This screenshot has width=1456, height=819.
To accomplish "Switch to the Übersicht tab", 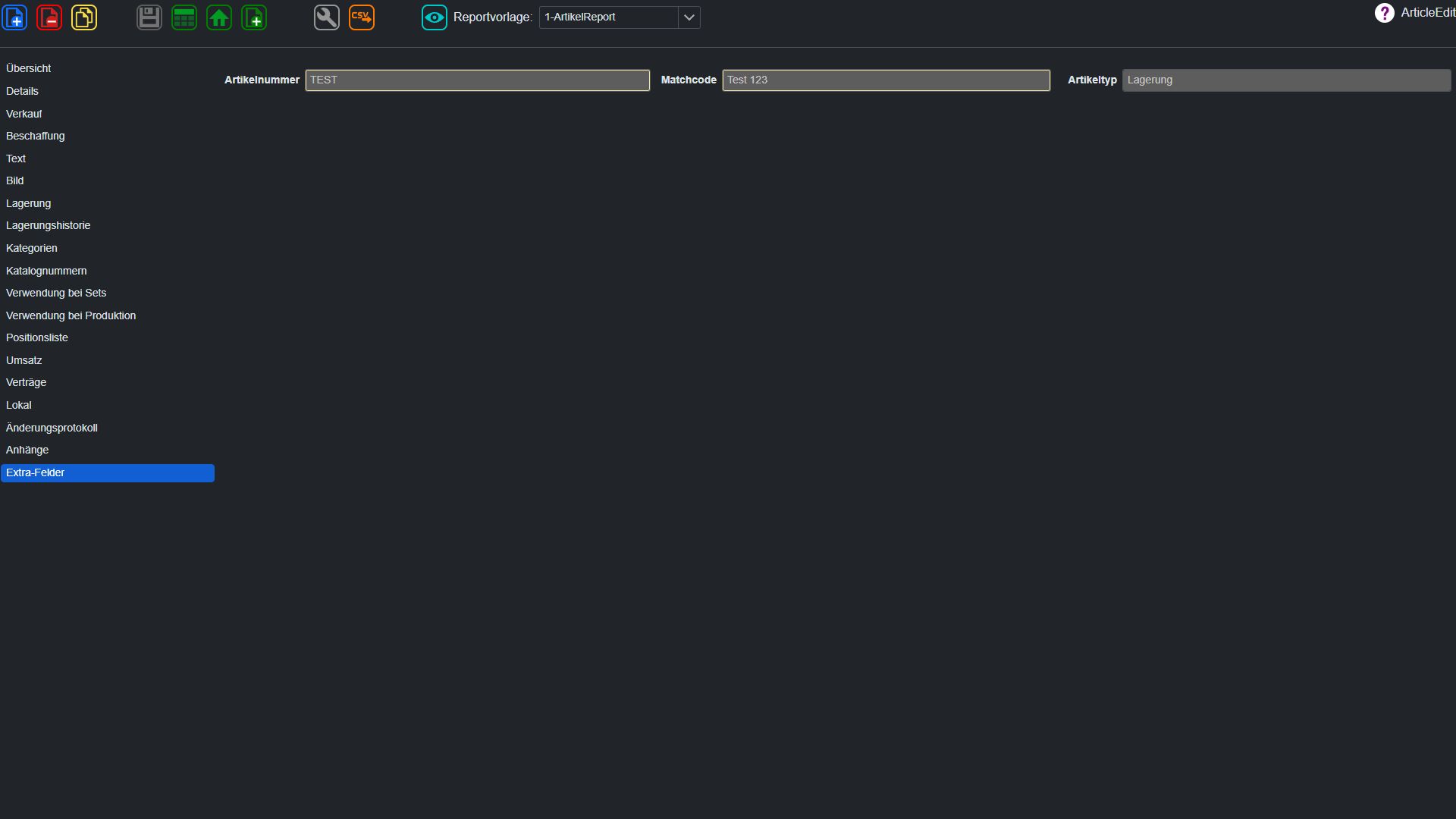I will coord(29,68).
